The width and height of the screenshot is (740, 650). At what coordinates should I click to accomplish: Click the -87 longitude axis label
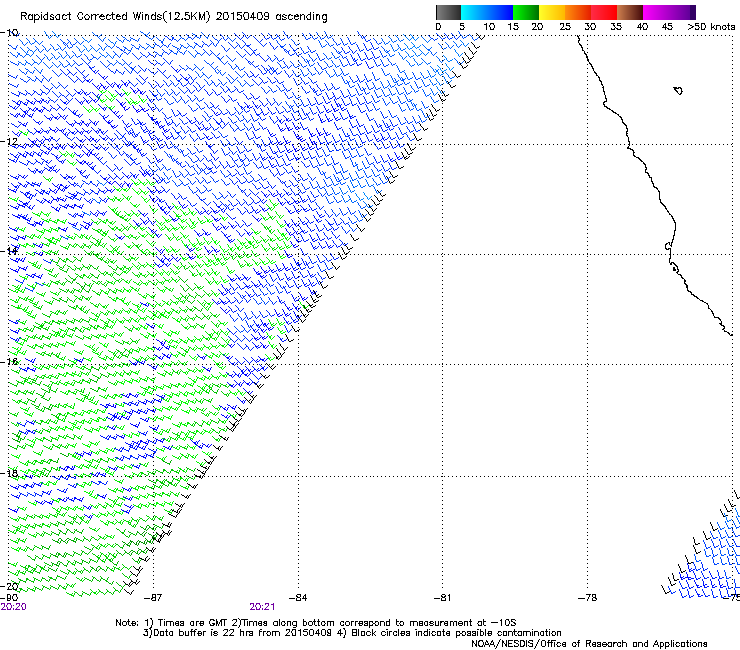[152, 598]
